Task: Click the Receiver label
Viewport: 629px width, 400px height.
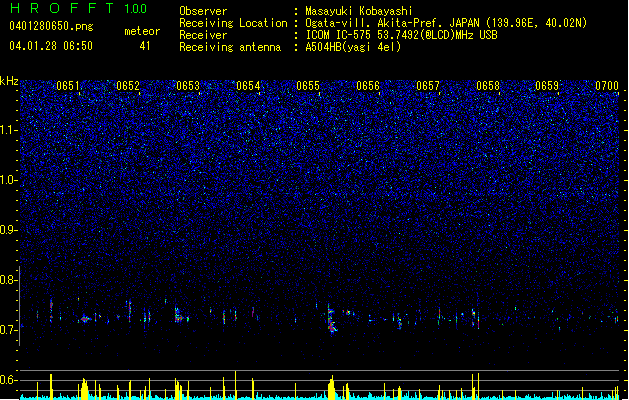Action: point(203,35)
